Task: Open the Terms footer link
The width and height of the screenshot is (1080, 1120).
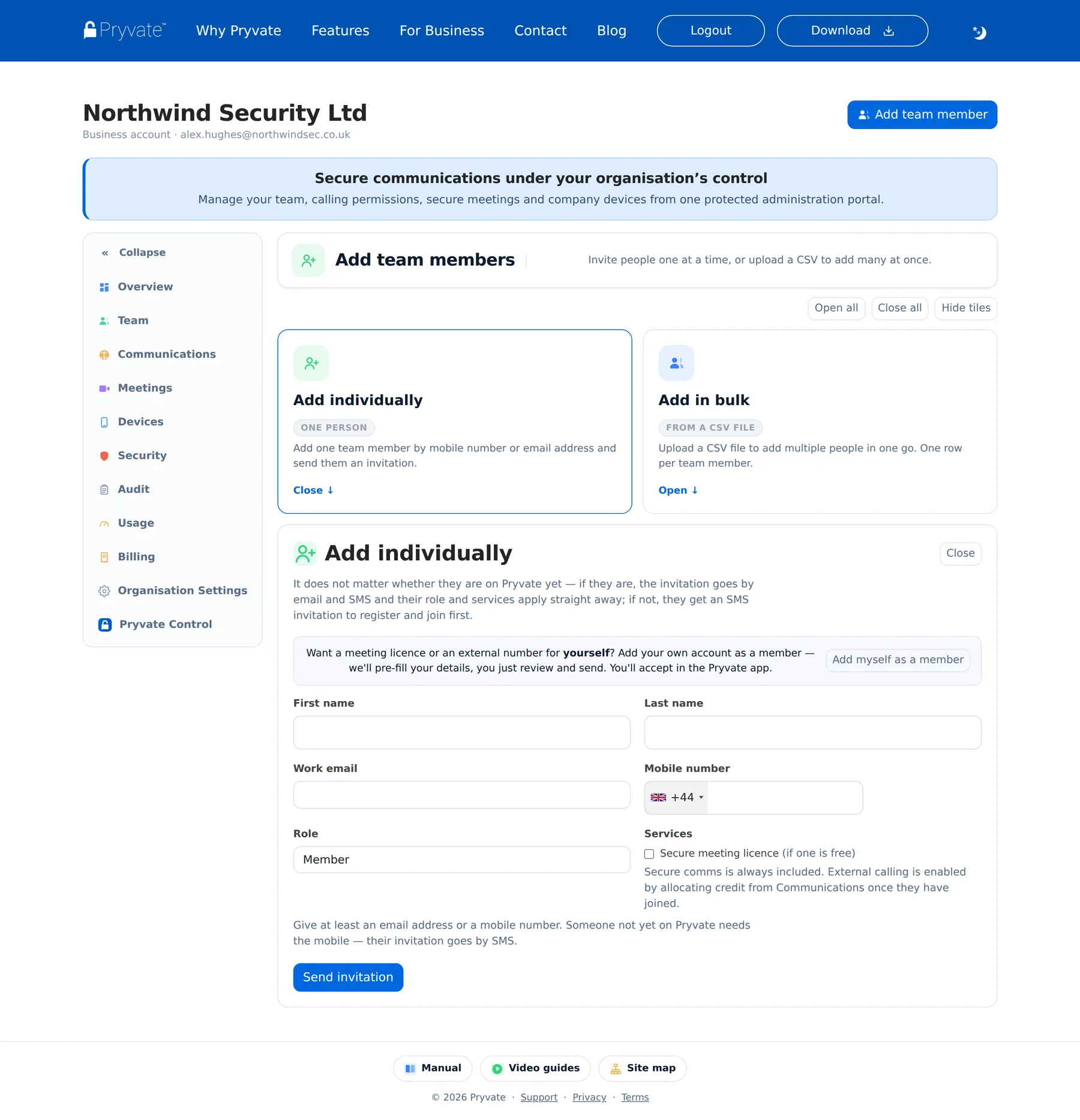Action: (635, 1097)
